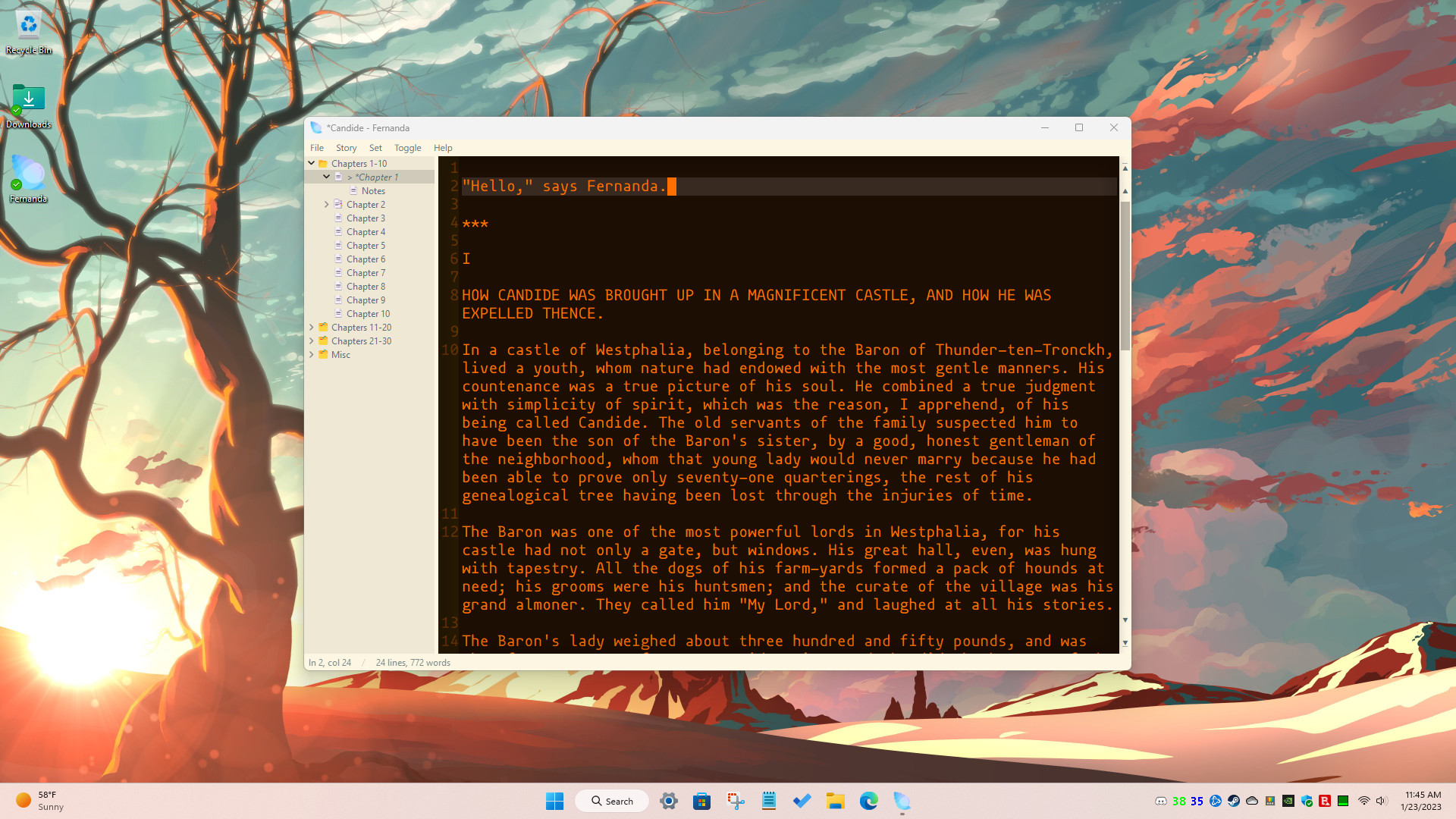Image resolution: width=1456 pixels, height=819 pixels.
Task: Expand the Chapters 21-30 folder
Action: pos(311,341)
